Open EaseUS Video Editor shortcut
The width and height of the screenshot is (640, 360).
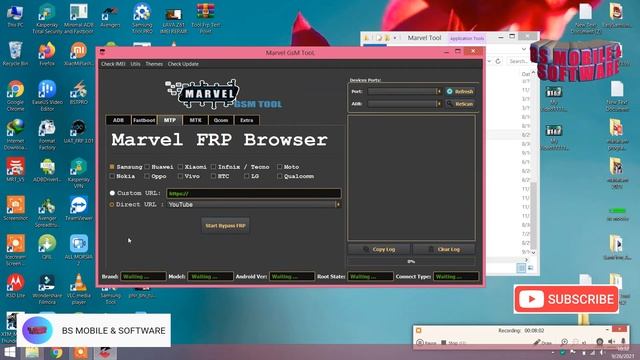47,96
